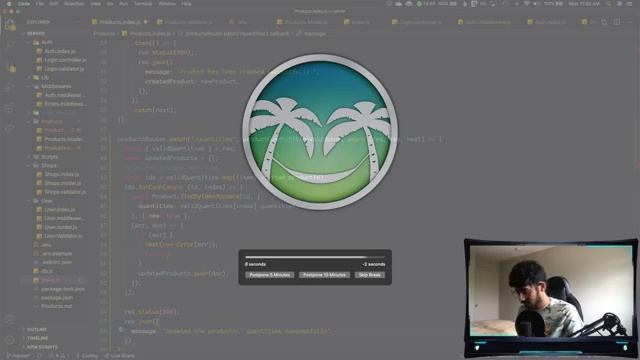Image resolution: width=640 pixels, height=360 pixels.
Task: Open Shops.model.js in the explorer
Action: (x=62, y=183)
